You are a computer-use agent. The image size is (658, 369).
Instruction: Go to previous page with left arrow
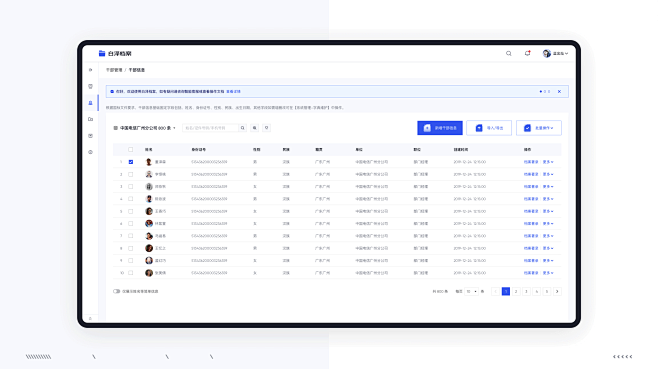click(496, 291)
